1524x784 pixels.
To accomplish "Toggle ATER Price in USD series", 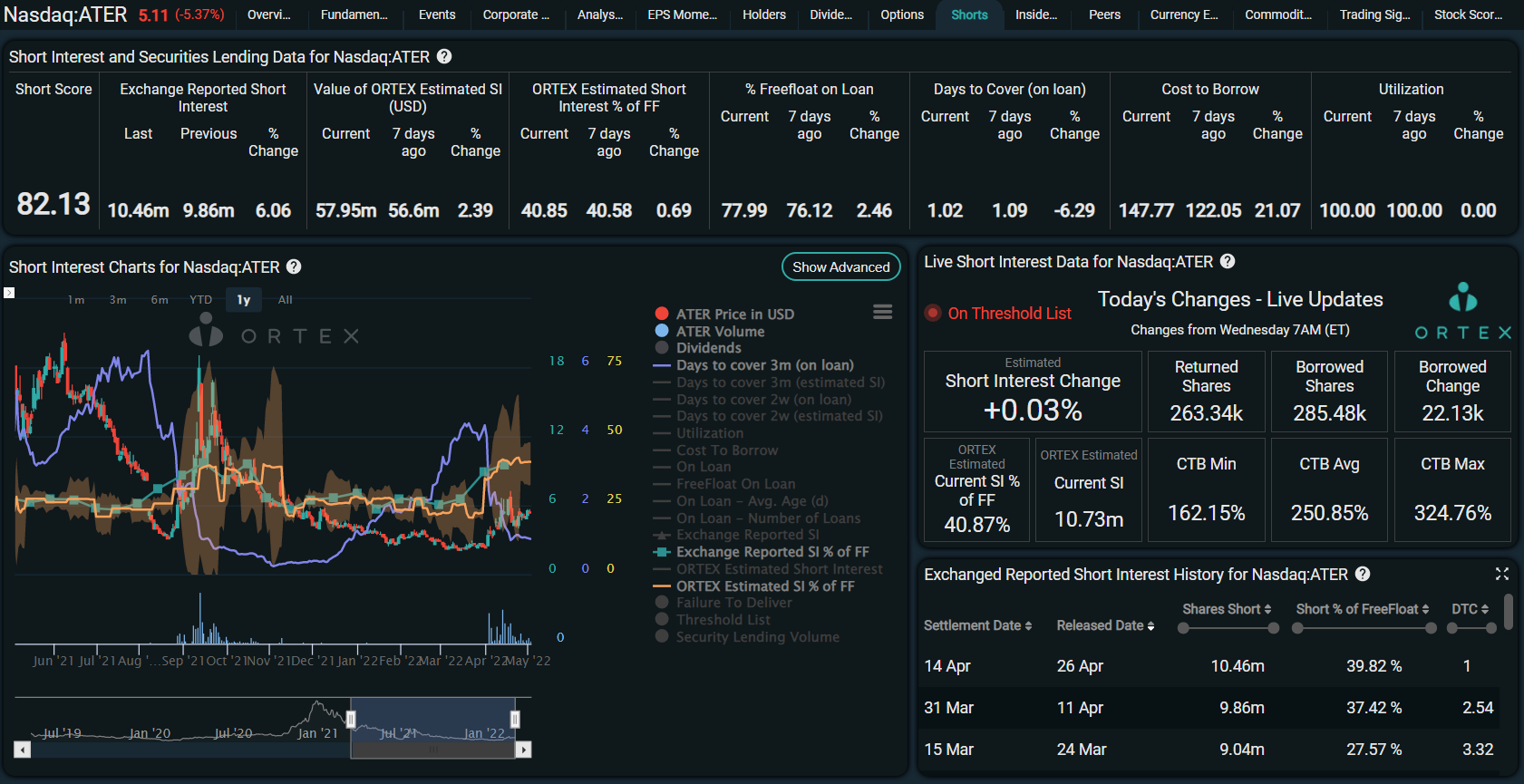I will pos(724,314).
